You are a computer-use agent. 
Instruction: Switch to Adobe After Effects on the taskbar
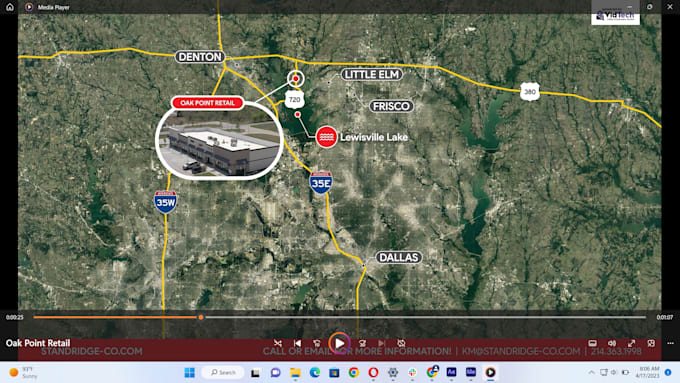pos(451,373)
